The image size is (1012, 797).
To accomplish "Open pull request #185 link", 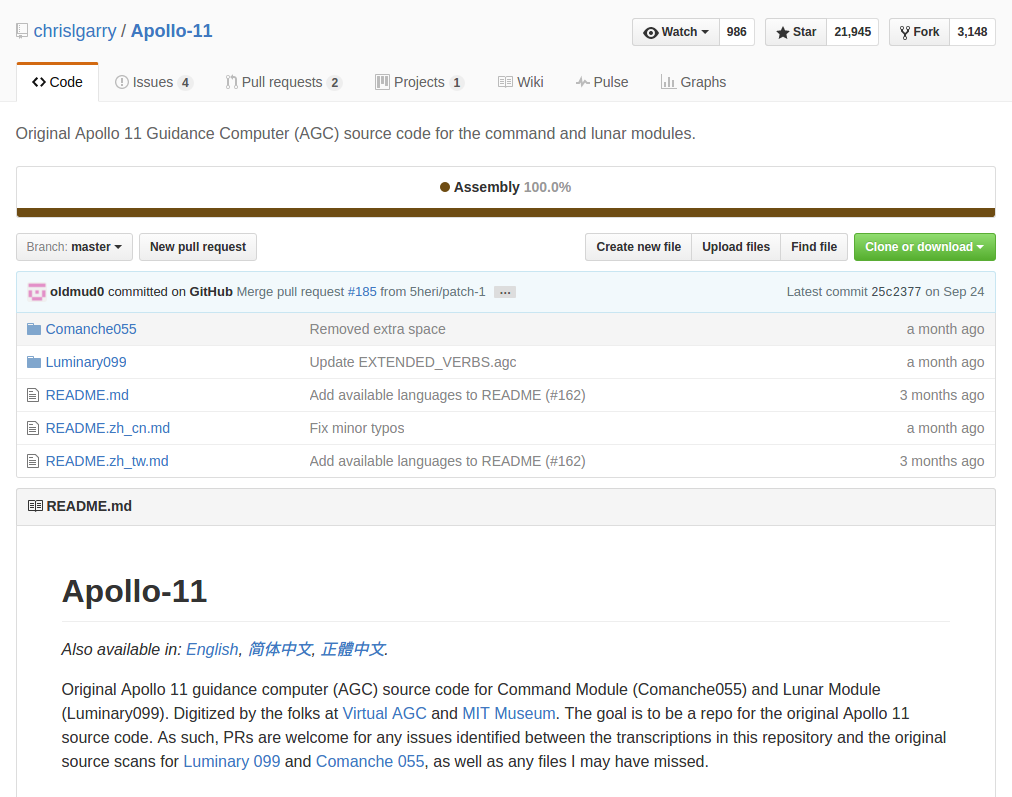I will (362, 292).
